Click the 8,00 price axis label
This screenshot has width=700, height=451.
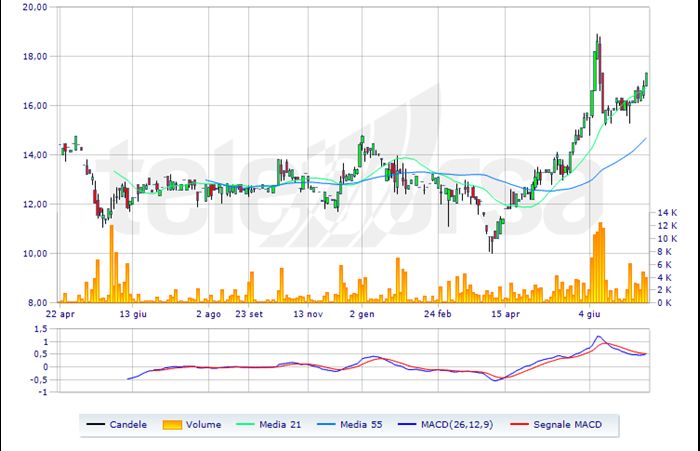pyautogui.click(x=37, y=302)
